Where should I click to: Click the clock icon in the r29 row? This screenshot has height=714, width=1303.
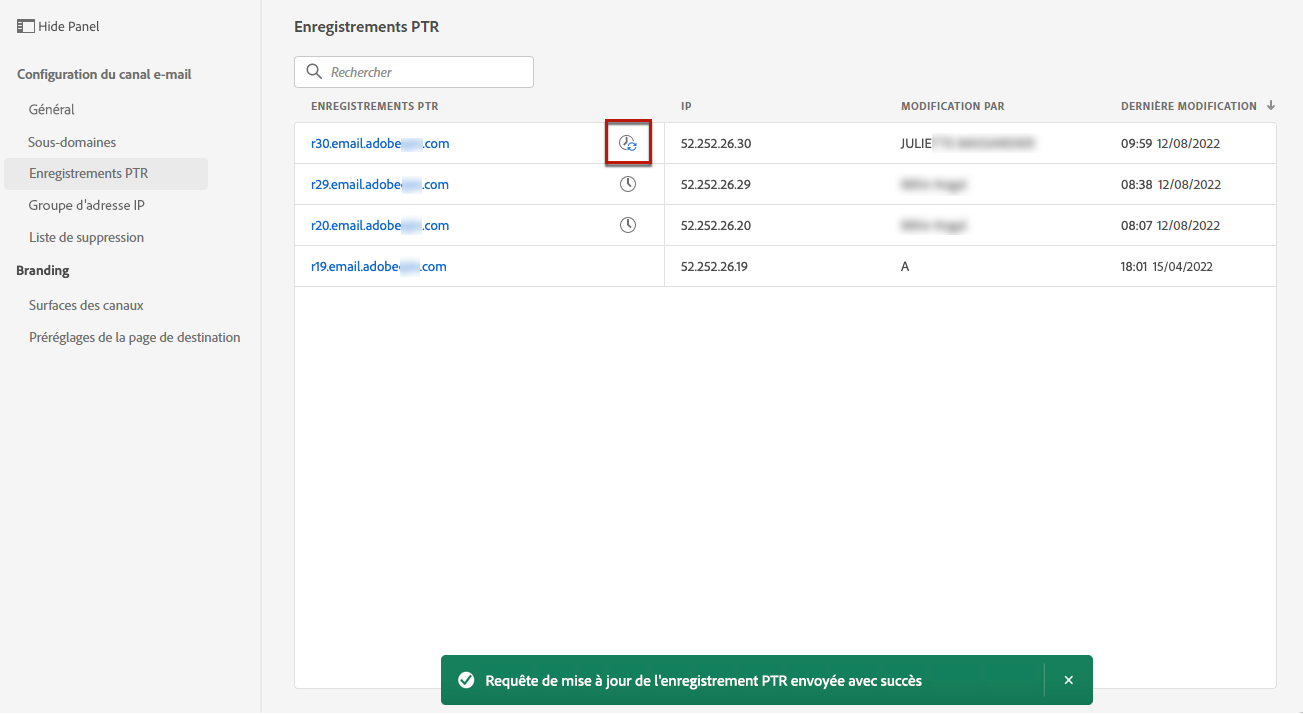(628, 184)
